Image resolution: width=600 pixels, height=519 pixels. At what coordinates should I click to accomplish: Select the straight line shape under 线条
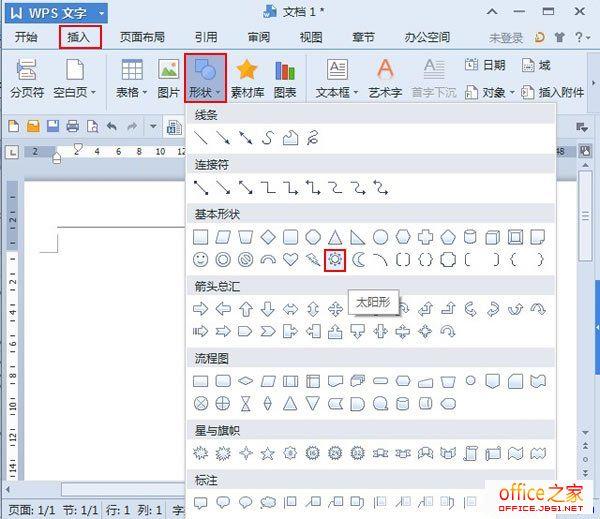coord(201,138)
